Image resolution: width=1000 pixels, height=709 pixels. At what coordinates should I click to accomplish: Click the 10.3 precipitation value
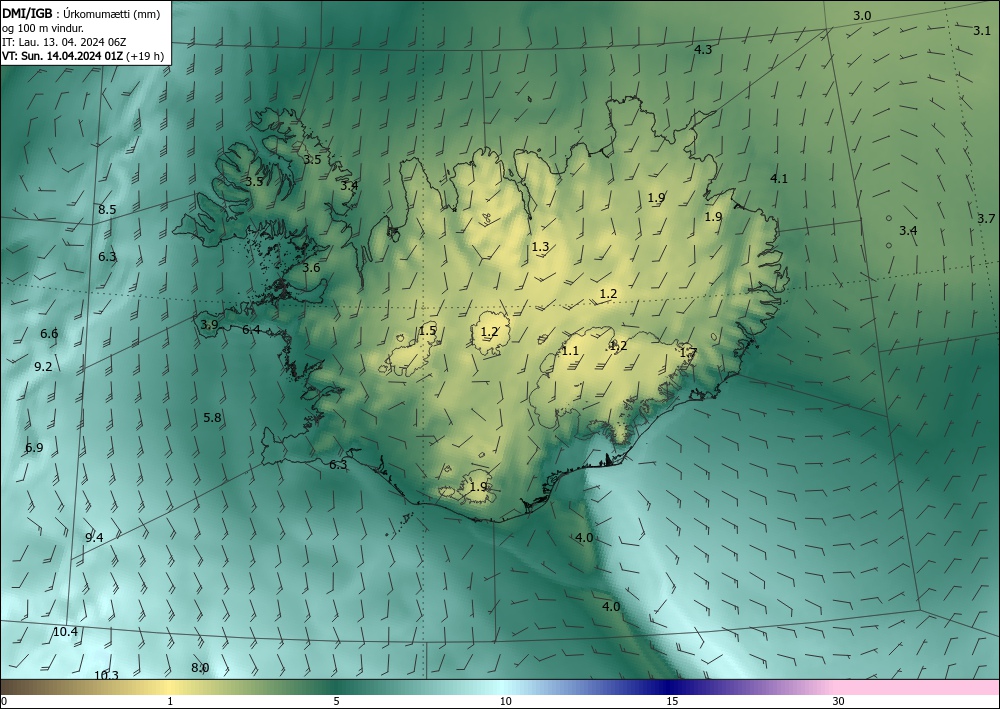pos(106,675)
